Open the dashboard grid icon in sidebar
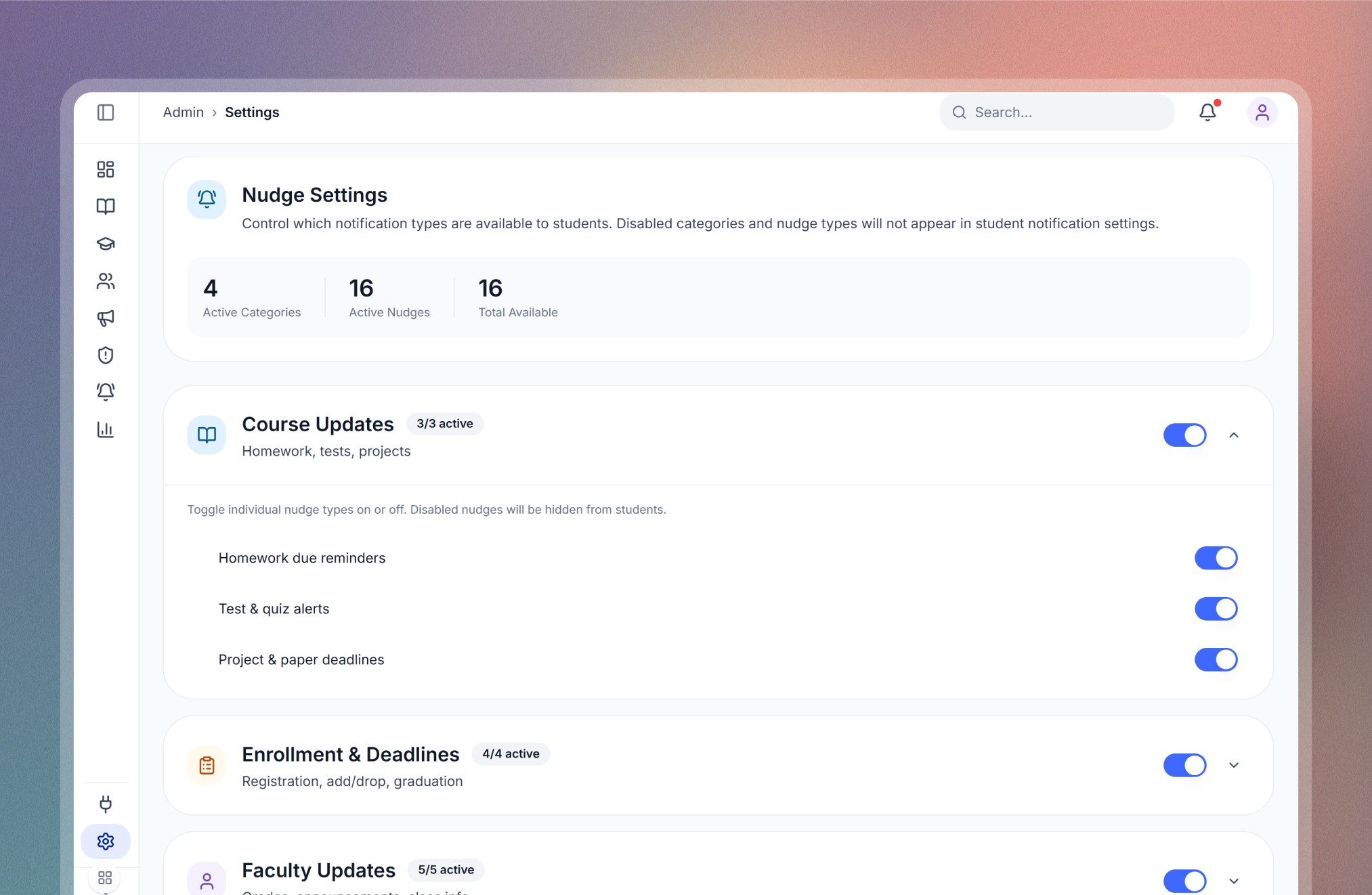 coord(106,169)
